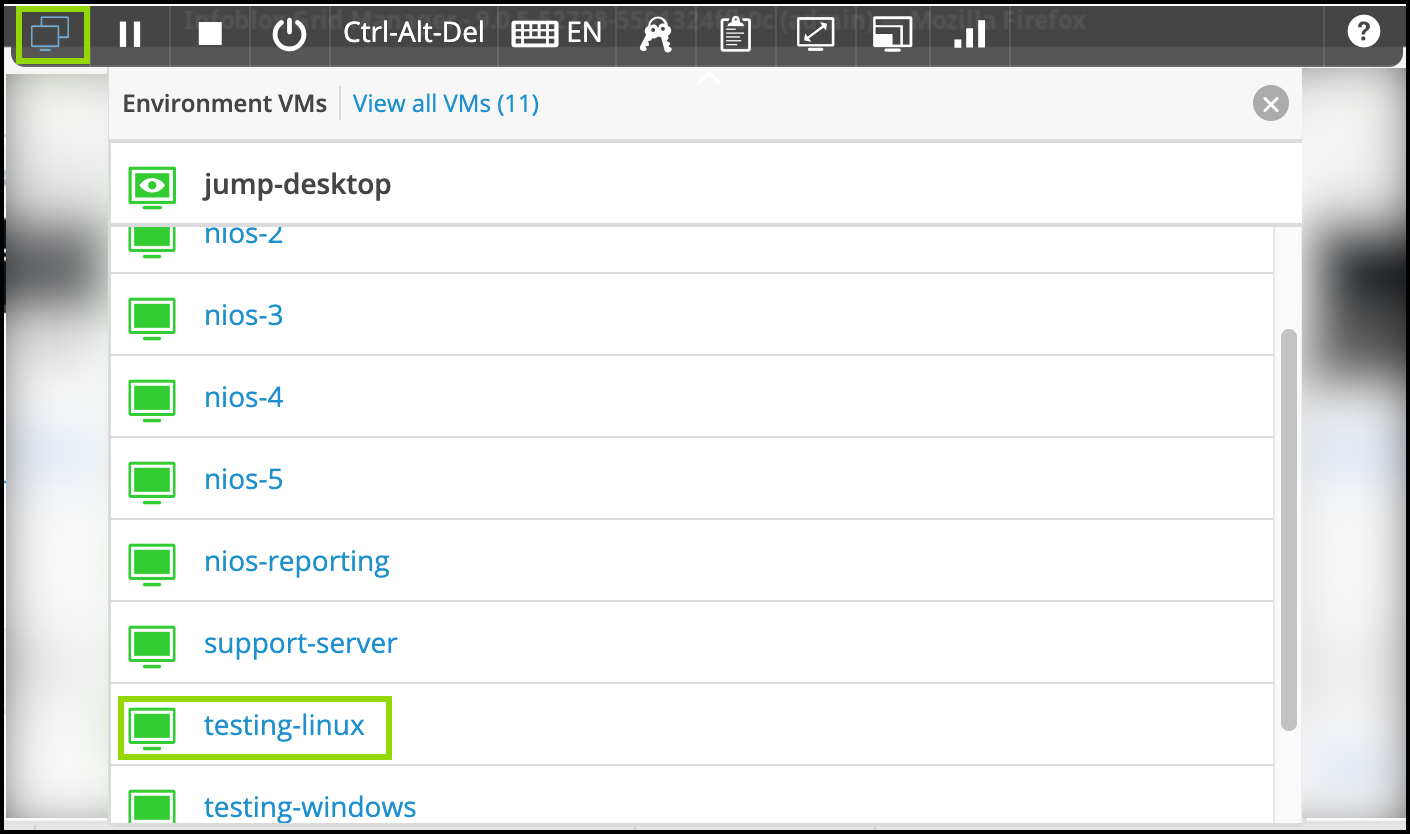The image size is (1410, 834).
Task: Click the fit-to-window resize icon
Action: (x=815, y=34)
